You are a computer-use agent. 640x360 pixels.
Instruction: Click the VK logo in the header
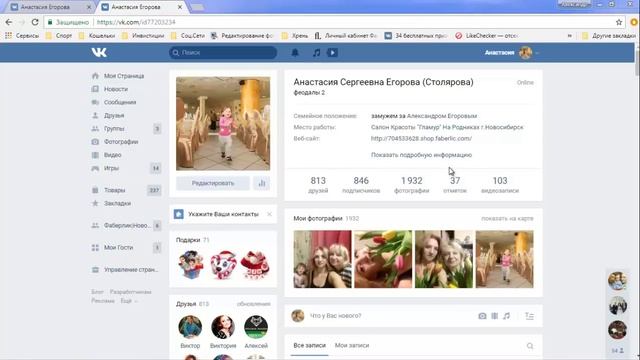(x=99, y=52)
